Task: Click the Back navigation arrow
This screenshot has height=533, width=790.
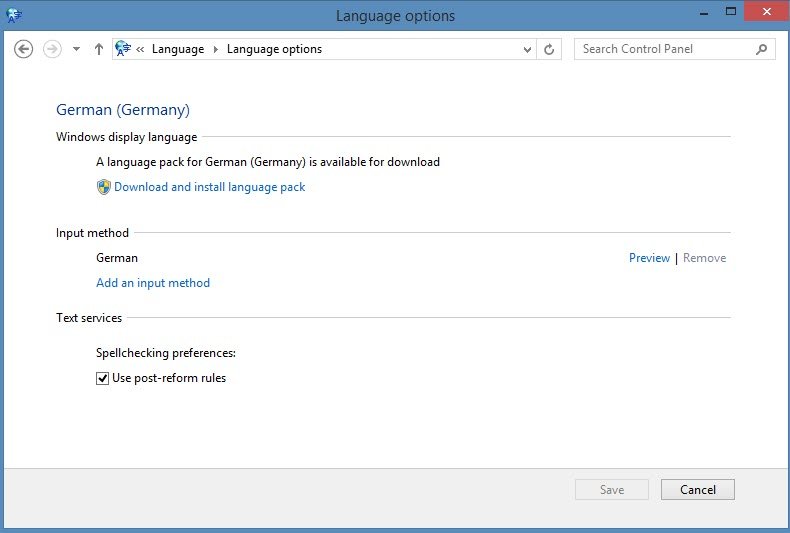Action: tap(24, 49)
